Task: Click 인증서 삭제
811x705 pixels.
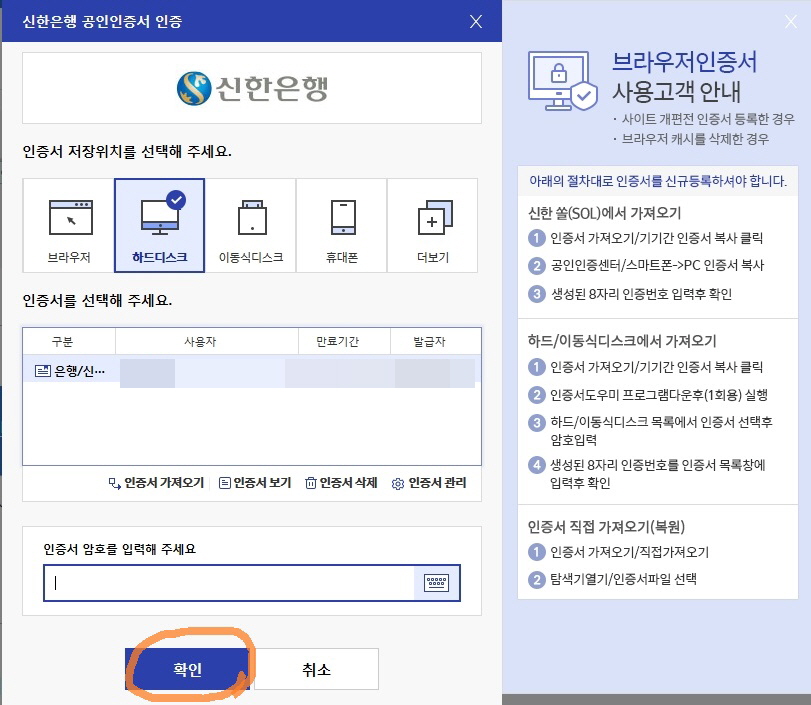Action: (x=341, y=483)
